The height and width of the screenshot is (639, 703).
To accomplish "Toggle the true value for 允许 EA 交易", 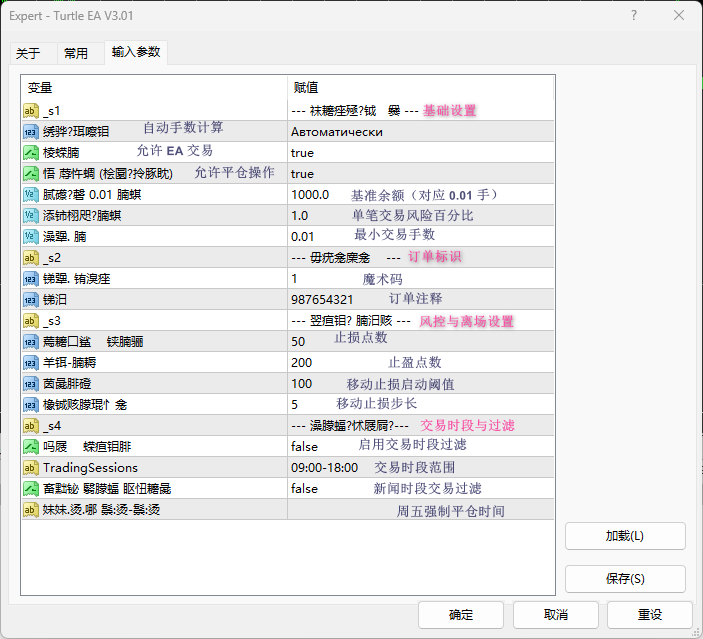I will tap(421, 152).
